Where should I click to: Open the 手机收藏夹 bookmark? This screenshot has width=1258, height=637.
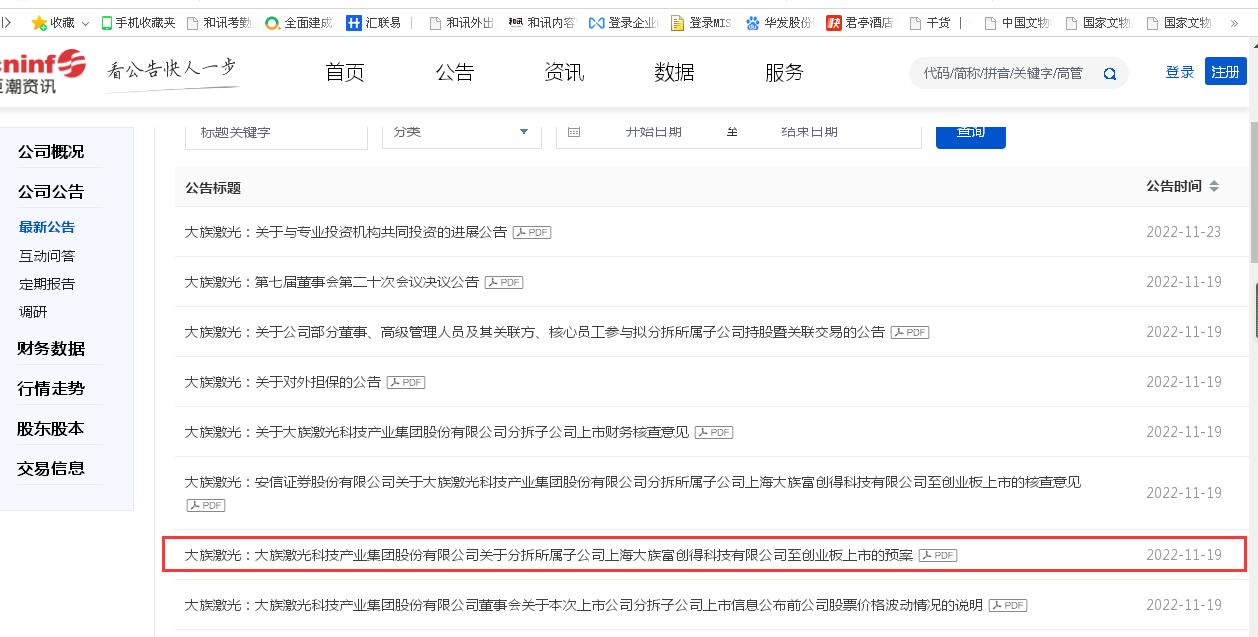tap(138, 22)
